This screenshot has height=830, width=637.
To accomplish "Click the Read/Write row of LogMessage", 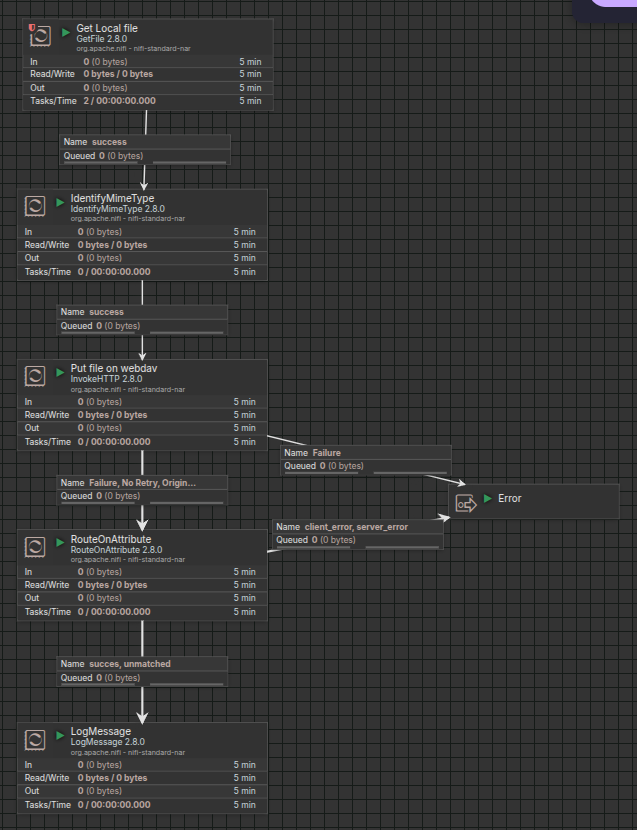I will coord(142,778).
